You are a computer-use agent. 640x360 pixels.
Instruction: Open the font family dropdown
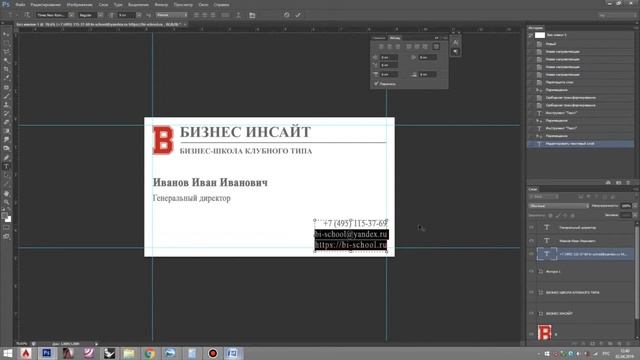coord(71,15)
